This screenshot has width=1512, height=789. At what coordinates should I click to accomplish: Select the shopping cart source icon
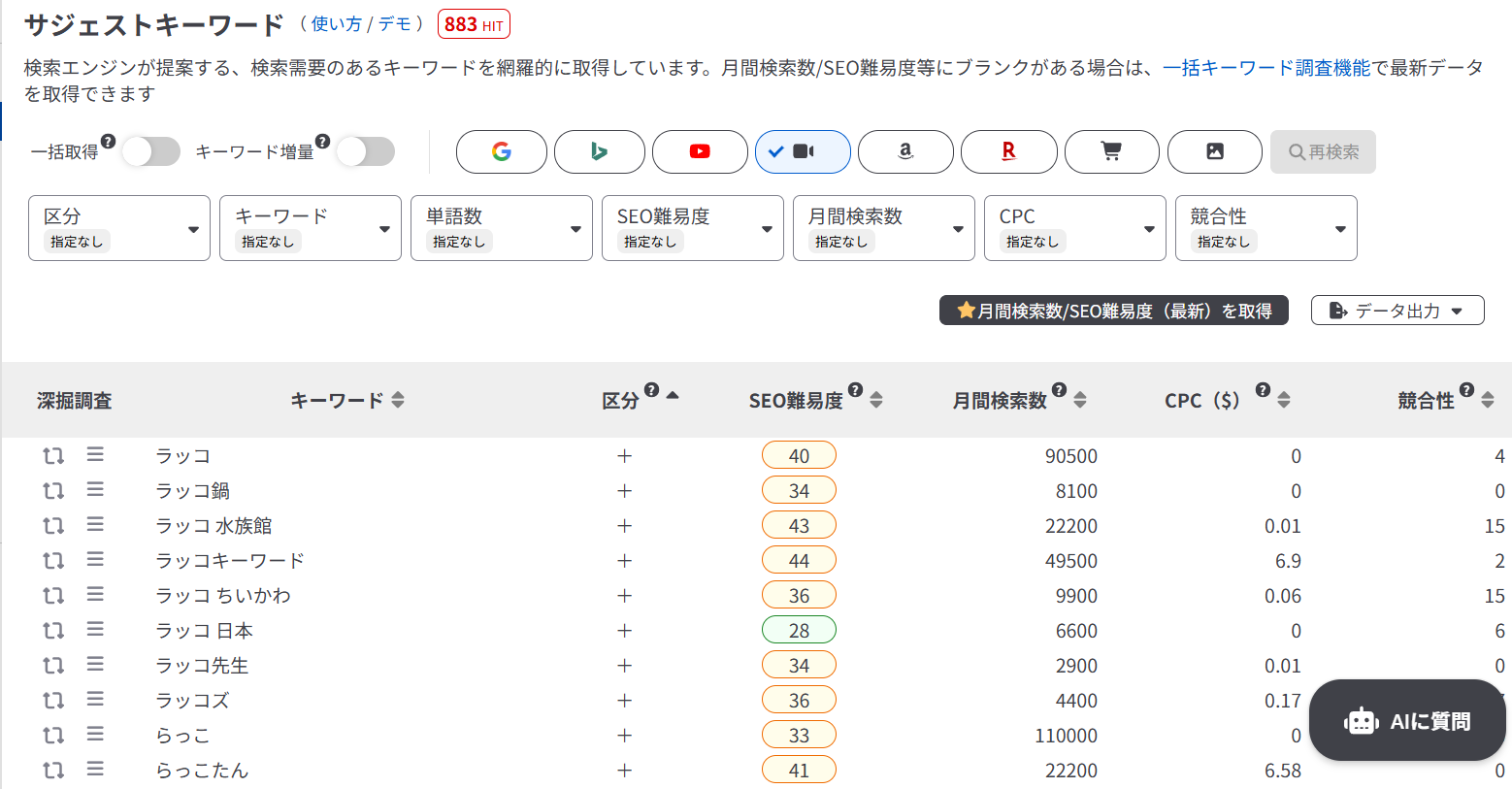1111,151
